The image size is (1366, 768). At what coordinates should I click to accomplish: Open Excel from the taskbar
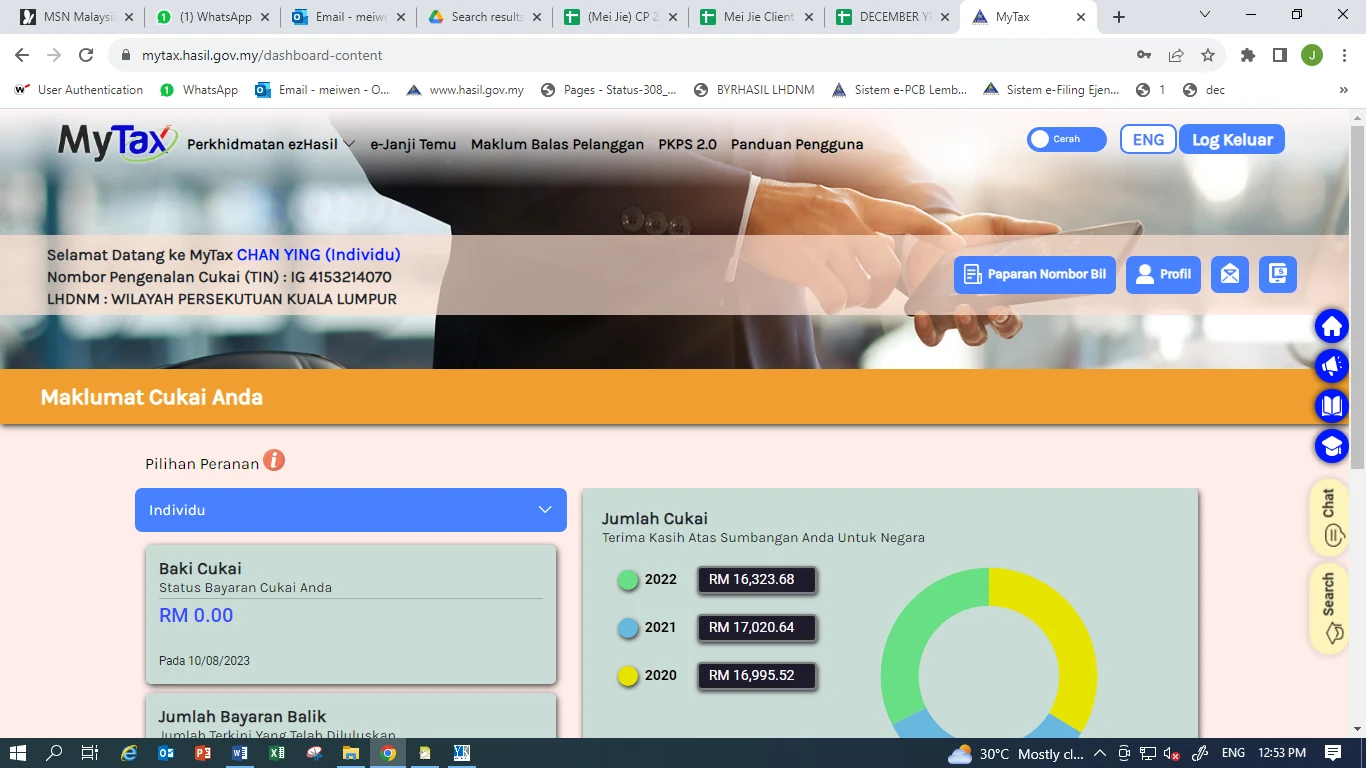click(x=276, y=753)
